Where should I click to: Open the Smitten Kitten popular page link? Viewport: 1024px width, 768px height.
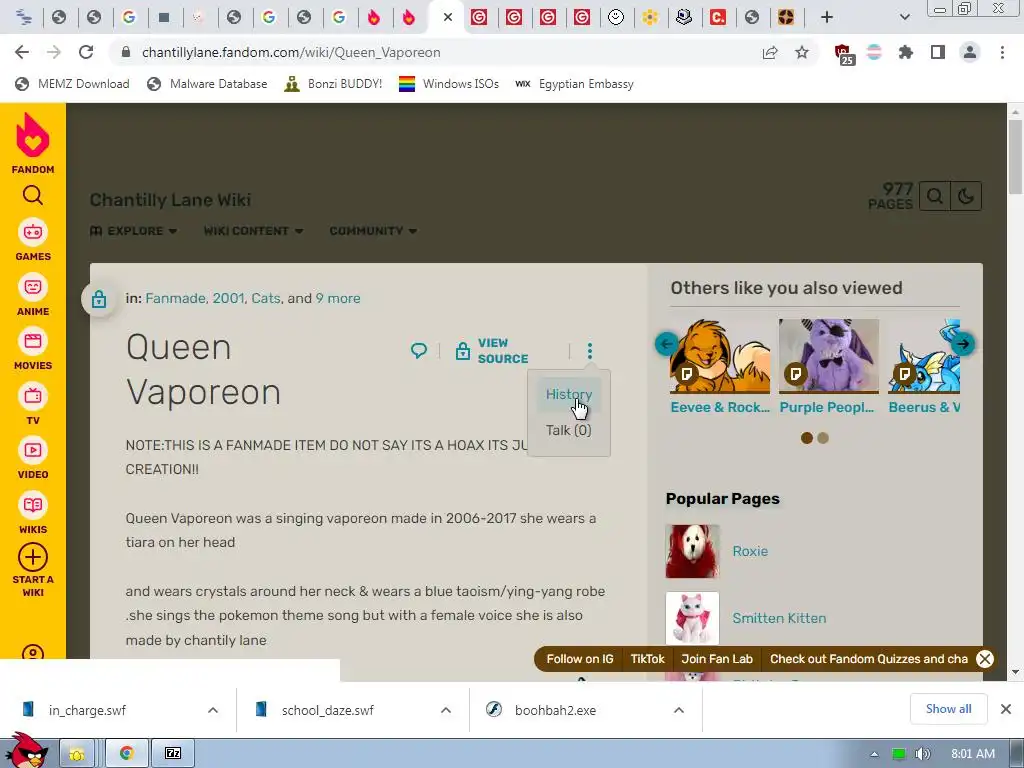point(779,618)
